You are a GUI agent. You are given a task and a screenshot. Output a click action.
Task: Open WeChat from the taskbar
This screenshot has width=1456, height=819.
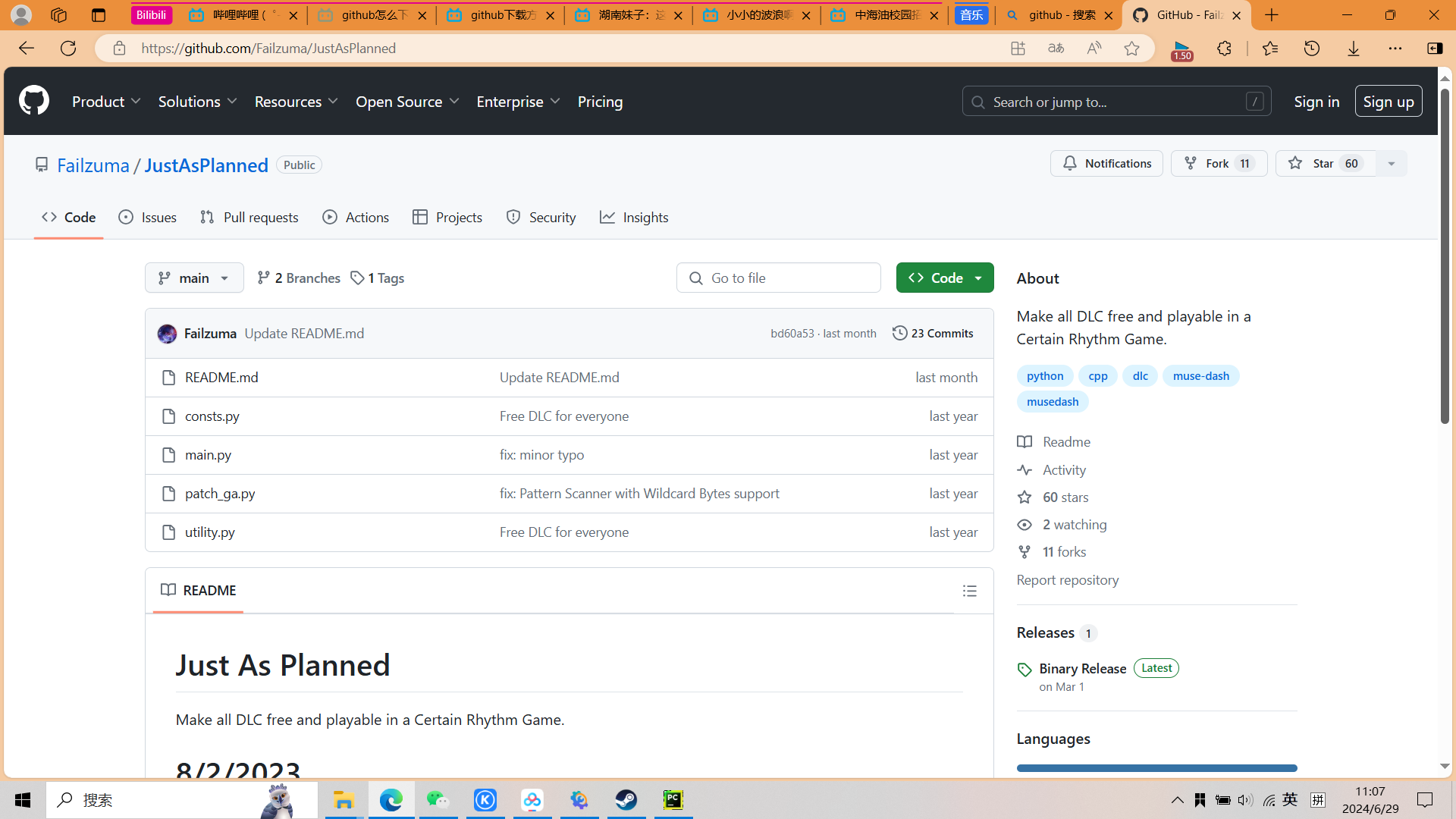(438, 800)
